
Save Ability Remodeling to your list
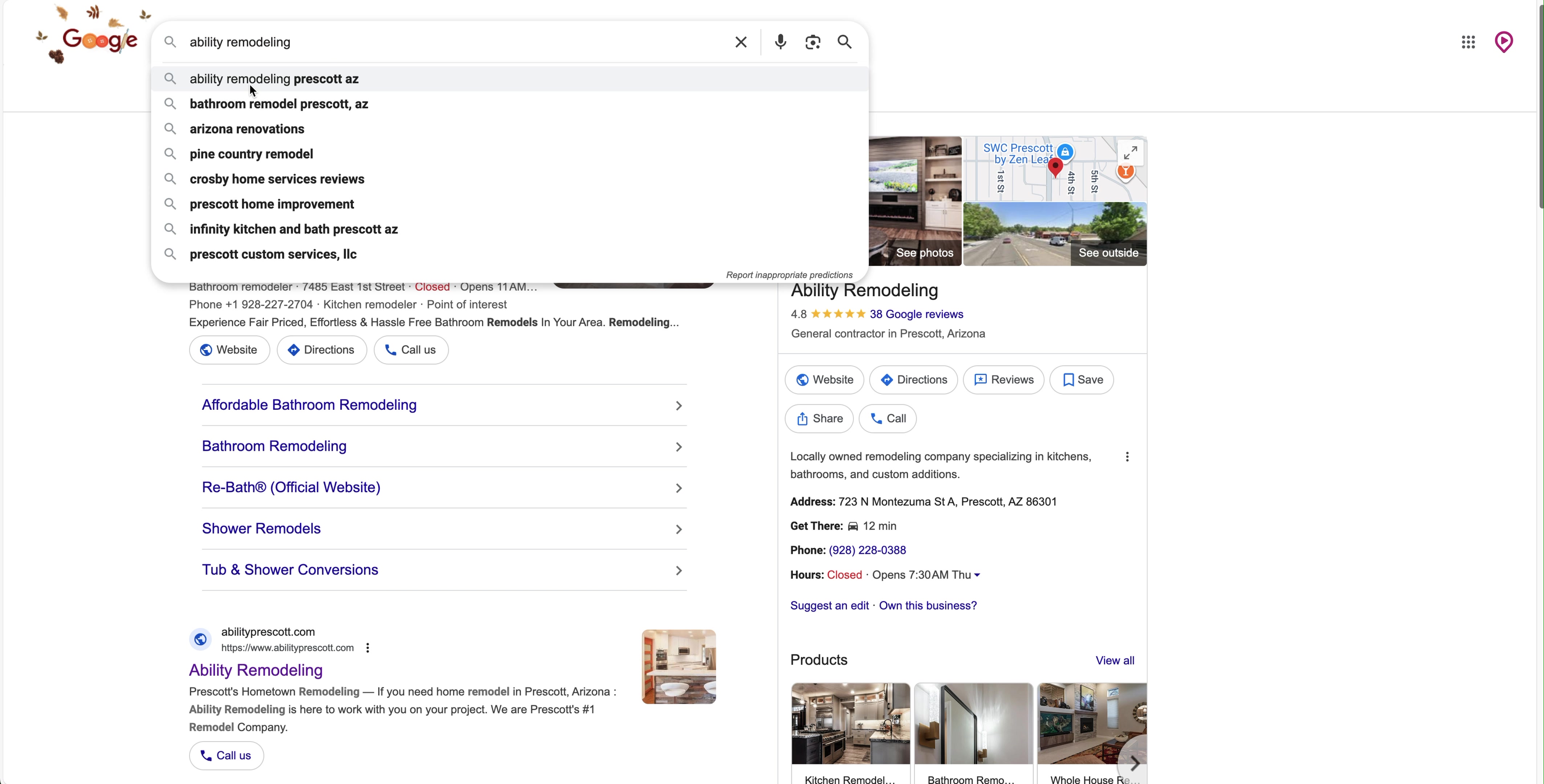pyautogui.click(x=1081, y=379)
